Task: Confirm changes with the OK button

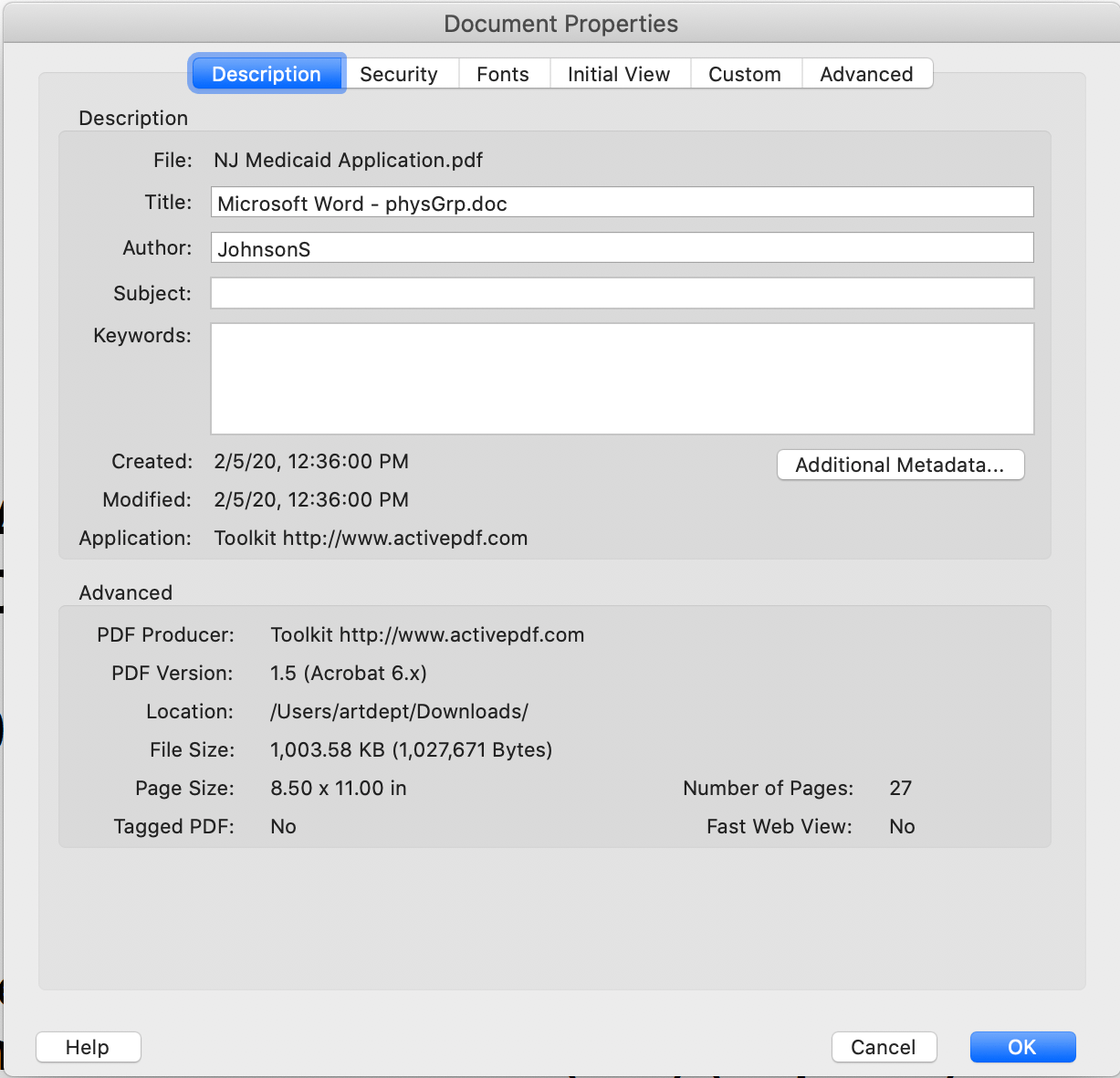Action: 1022,1047
